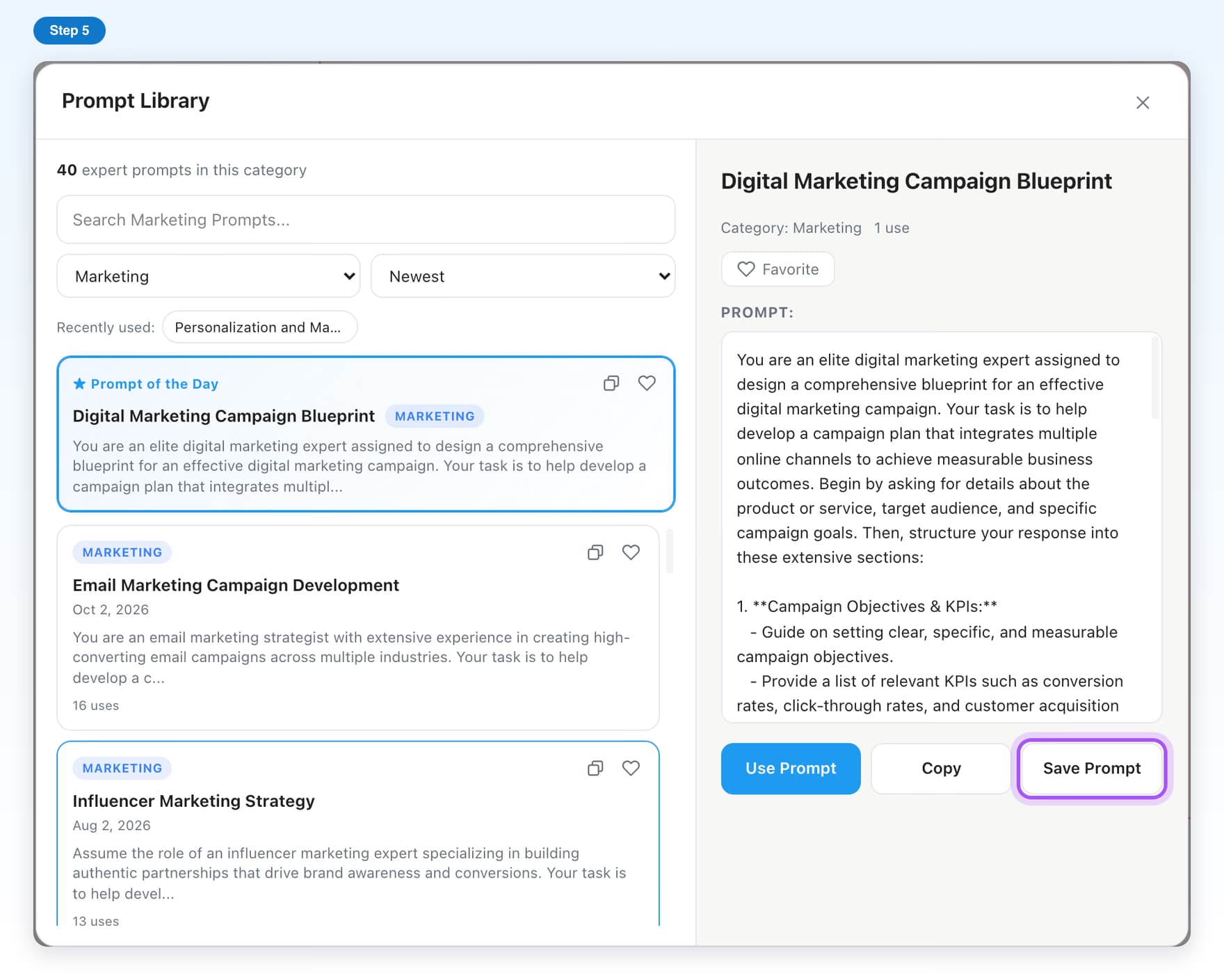Copy the Prompt of the Day card icon
Viewport: 1224px width, 980px height.
point(611,383)
